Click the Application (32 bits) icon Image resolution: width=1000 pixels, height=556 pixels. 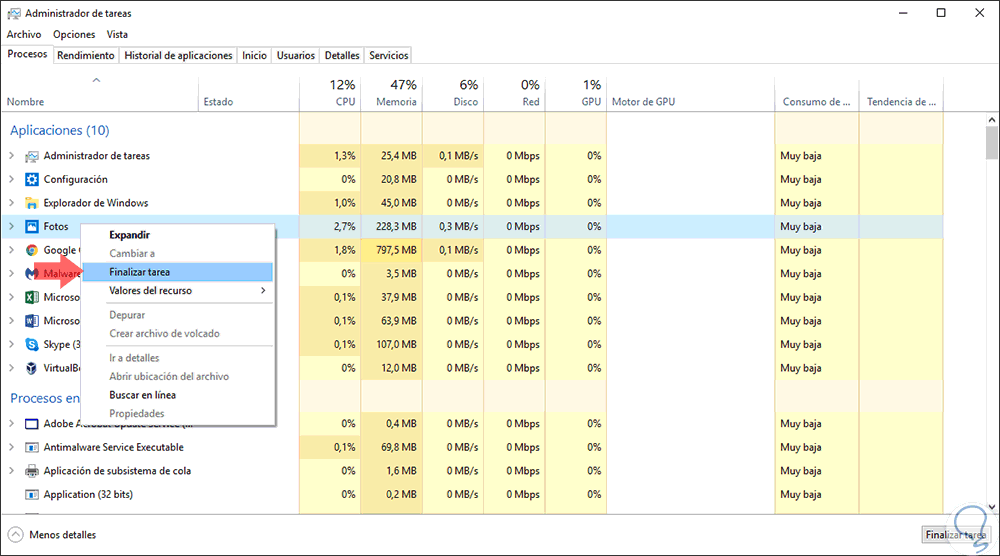[30, 495]
